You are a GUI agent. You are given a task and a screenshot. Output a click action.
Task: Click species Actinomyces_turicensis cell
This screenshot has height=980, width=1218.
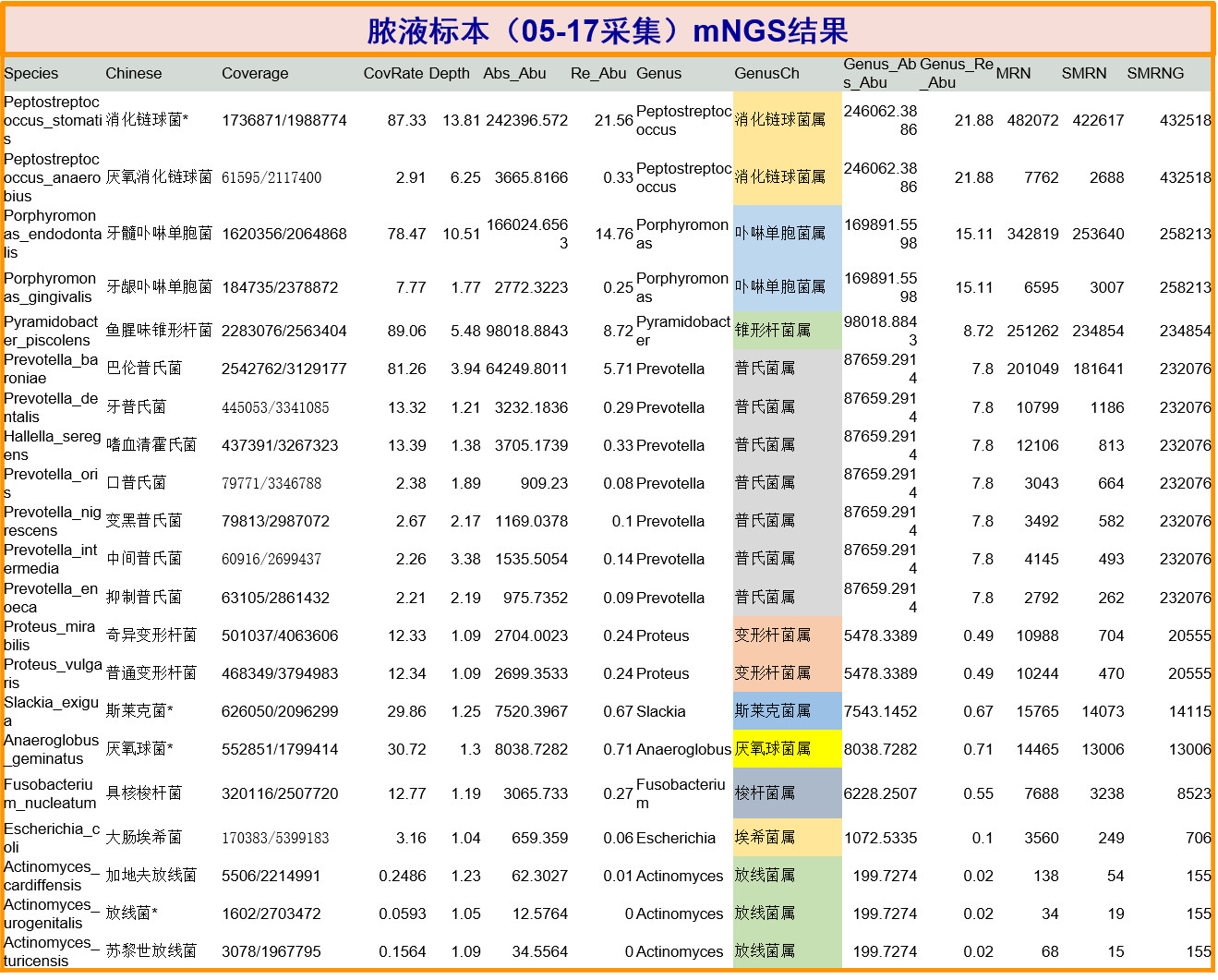(51, 951)
